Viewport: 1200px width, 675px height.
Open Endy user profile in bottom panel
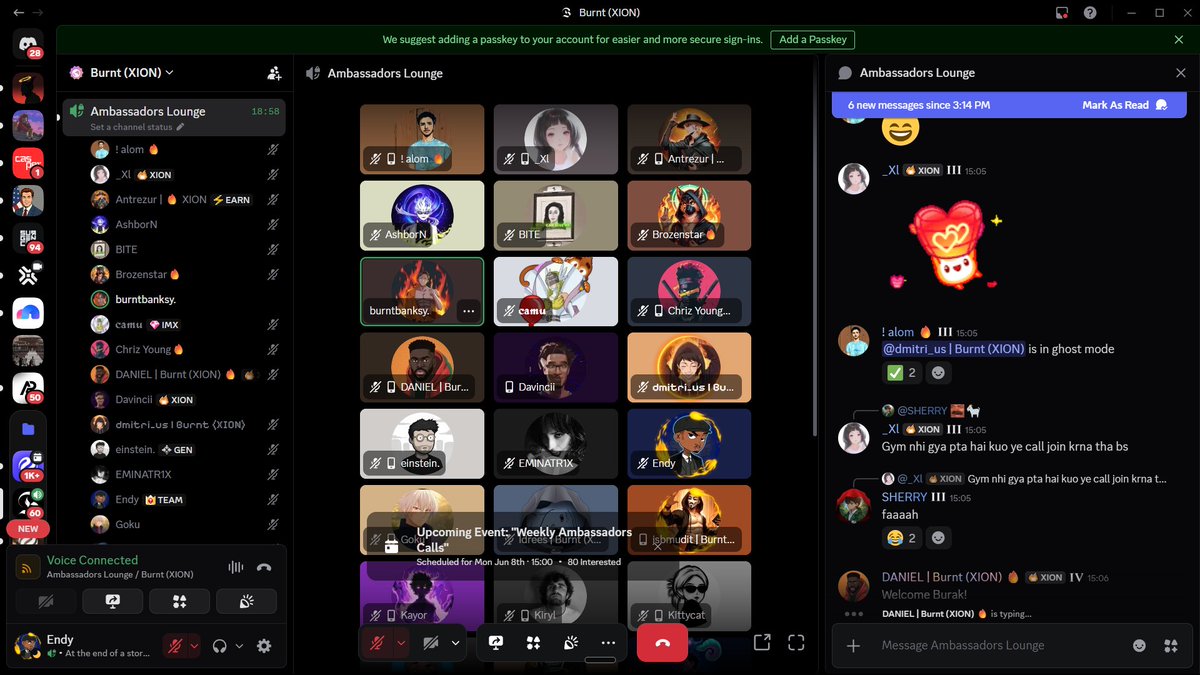tap(85, 646)
